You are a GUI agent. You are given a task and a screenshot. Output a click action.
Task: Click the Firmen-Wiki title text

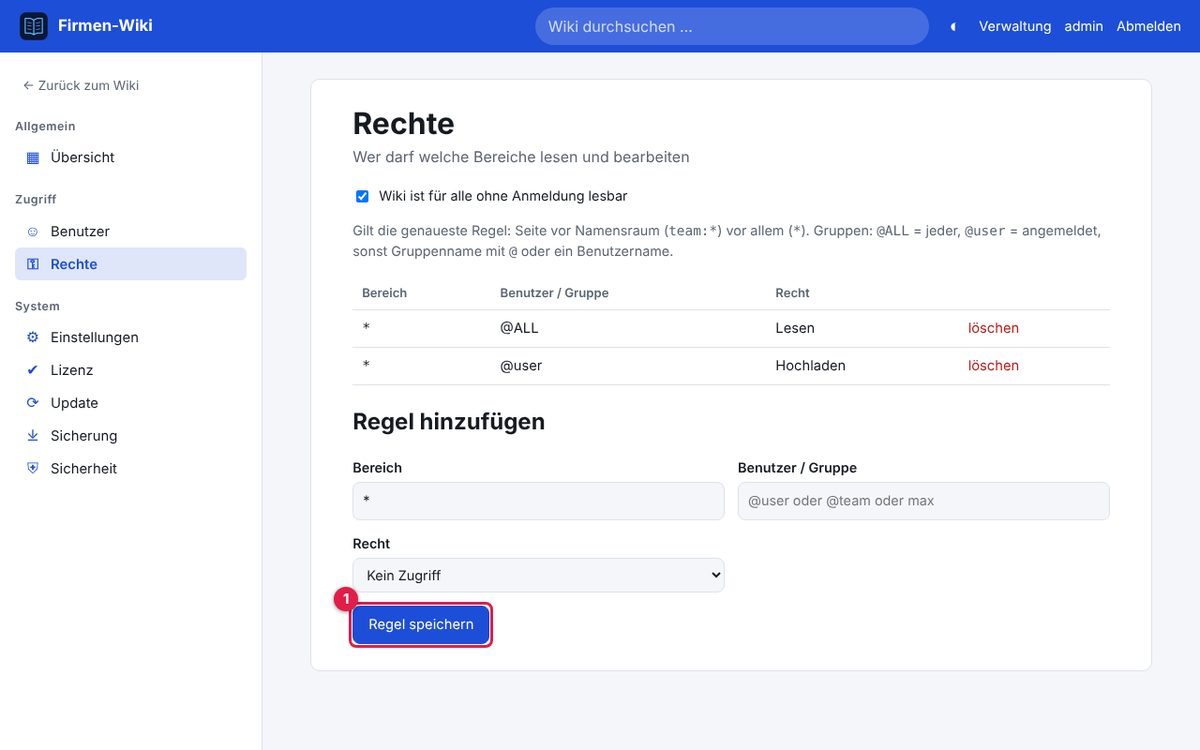click(x=105, y=26)
